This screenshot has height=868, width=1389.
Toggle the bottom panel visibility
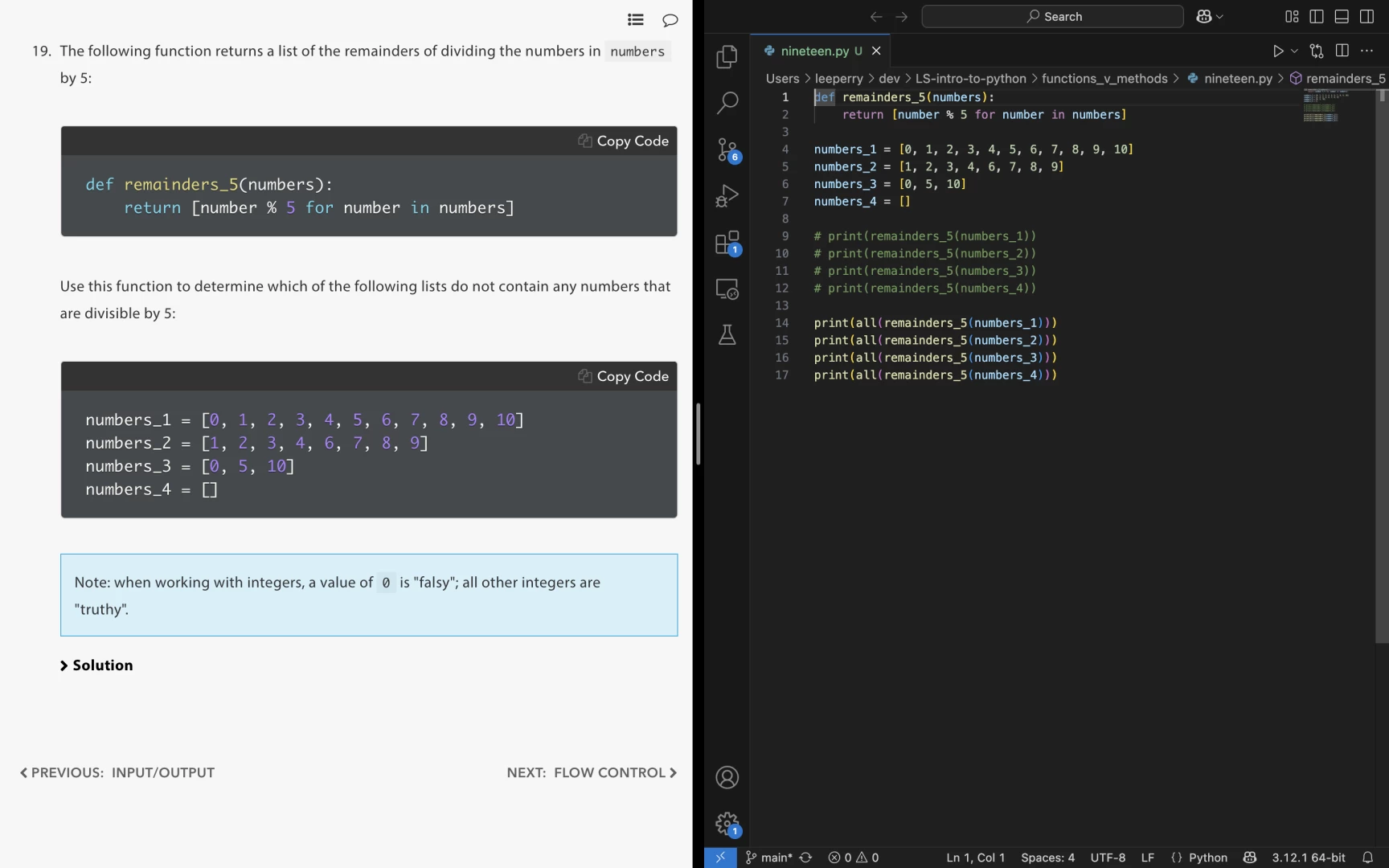[x=1342, y=16]
